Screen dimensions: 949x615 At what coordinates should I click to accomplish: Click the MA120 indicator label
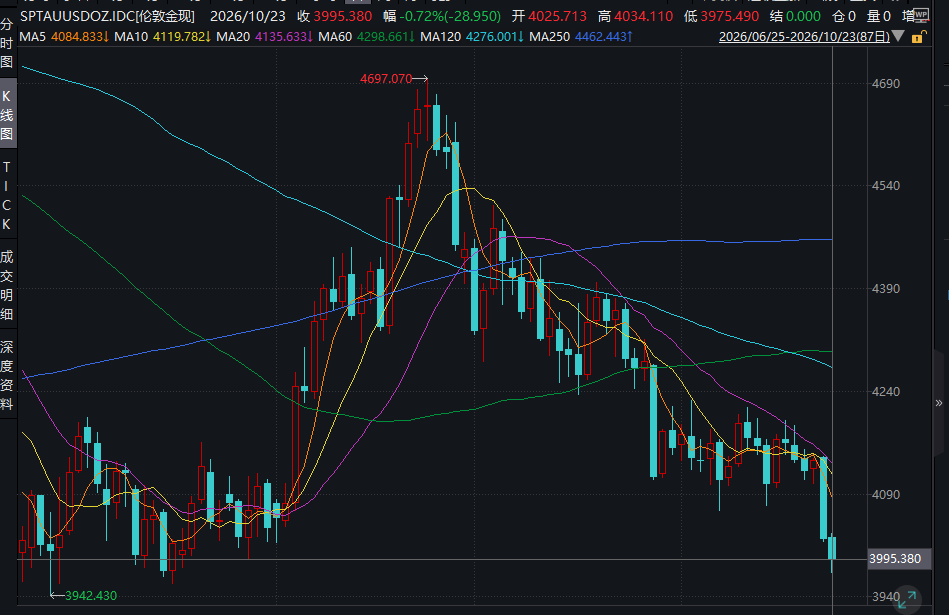440,37
